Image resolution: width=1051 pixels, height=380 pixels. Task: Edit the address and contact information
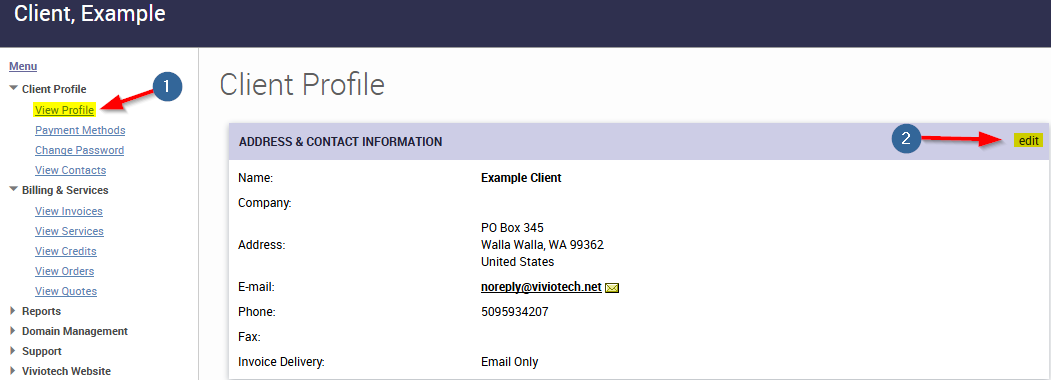click(1028, 141)
